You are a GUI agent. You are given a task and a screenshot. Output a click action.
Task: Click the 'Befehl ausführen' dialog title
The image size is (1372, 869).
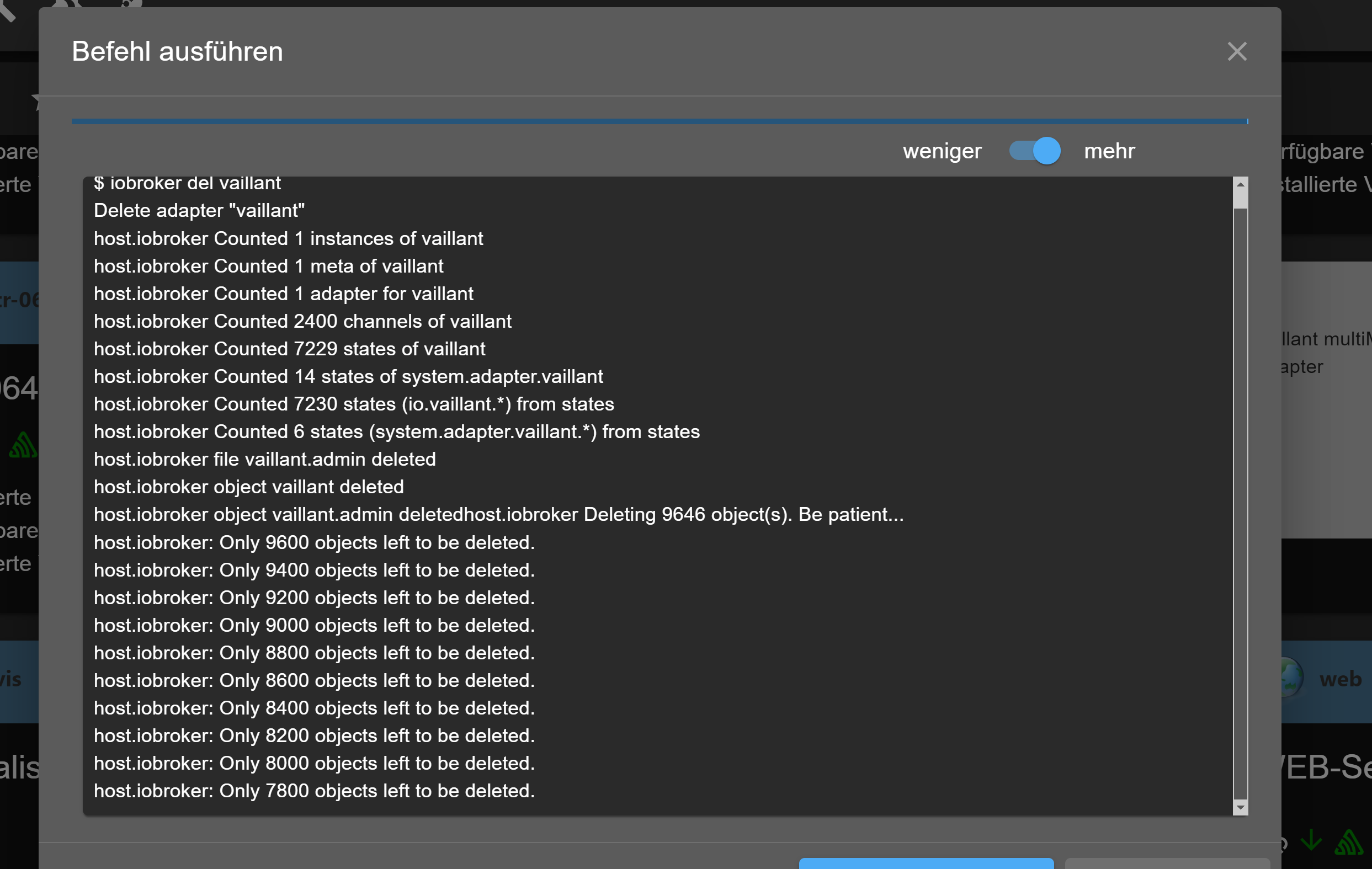177,52
